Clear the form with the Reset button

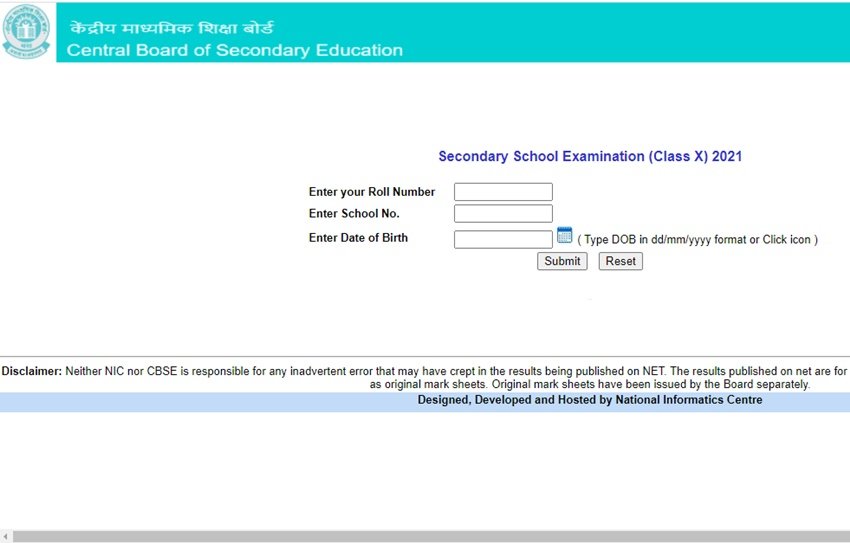(x=620, y=261)
